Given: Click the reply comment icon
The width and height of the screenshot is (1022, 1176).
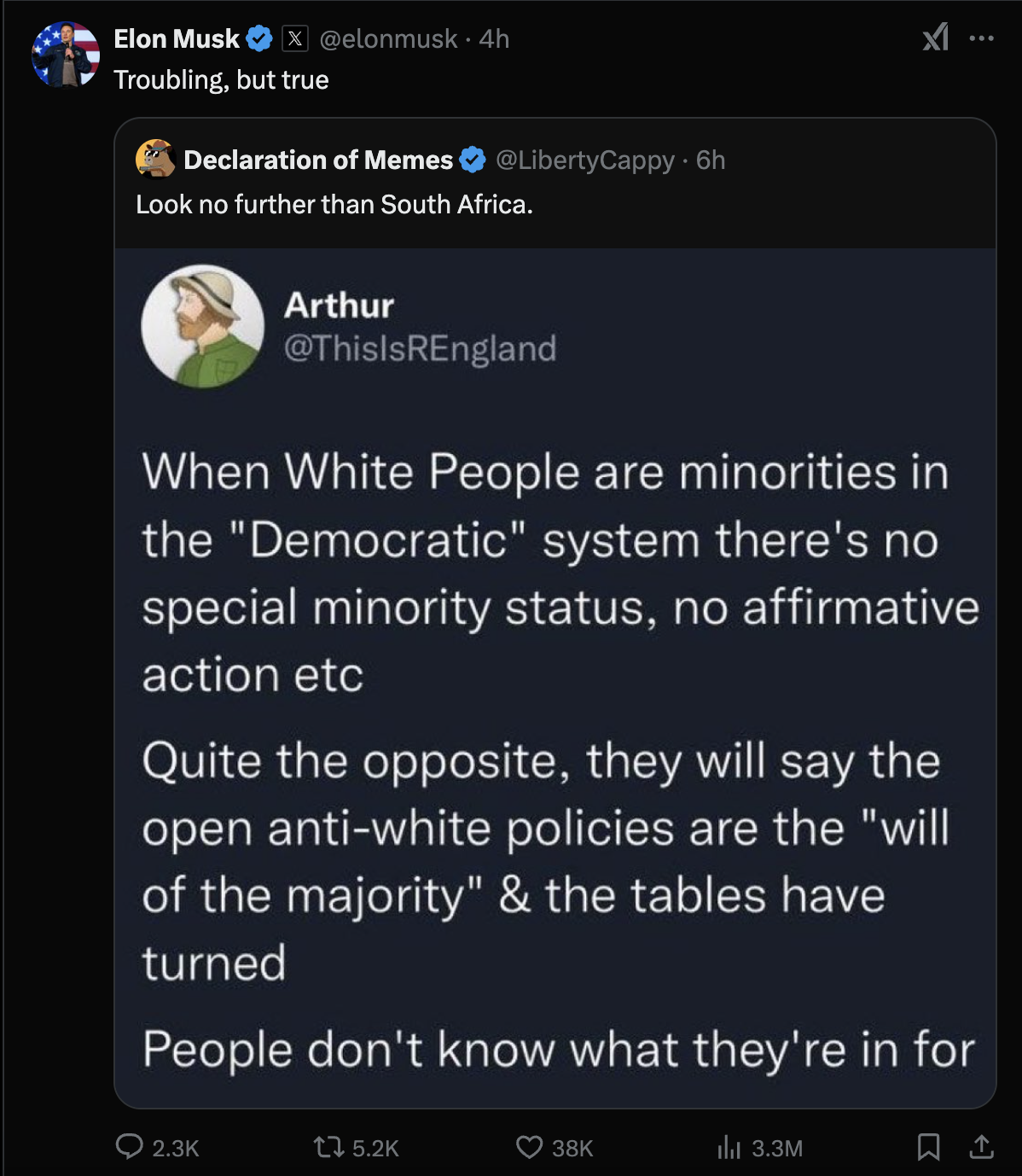Looking at the screenshot, I should click(x=130, y=1146).
